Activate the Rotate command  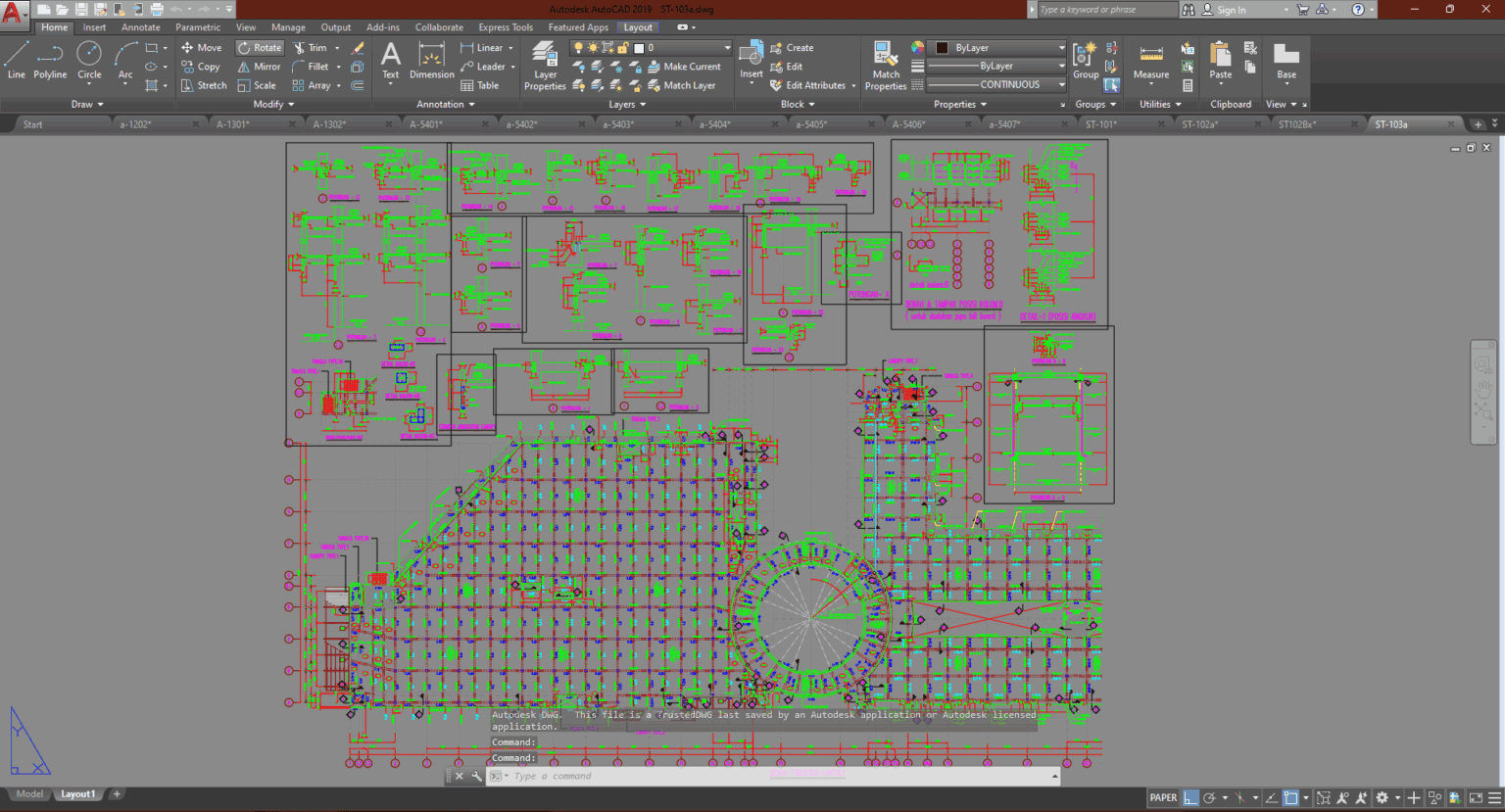tap(259, 47)
